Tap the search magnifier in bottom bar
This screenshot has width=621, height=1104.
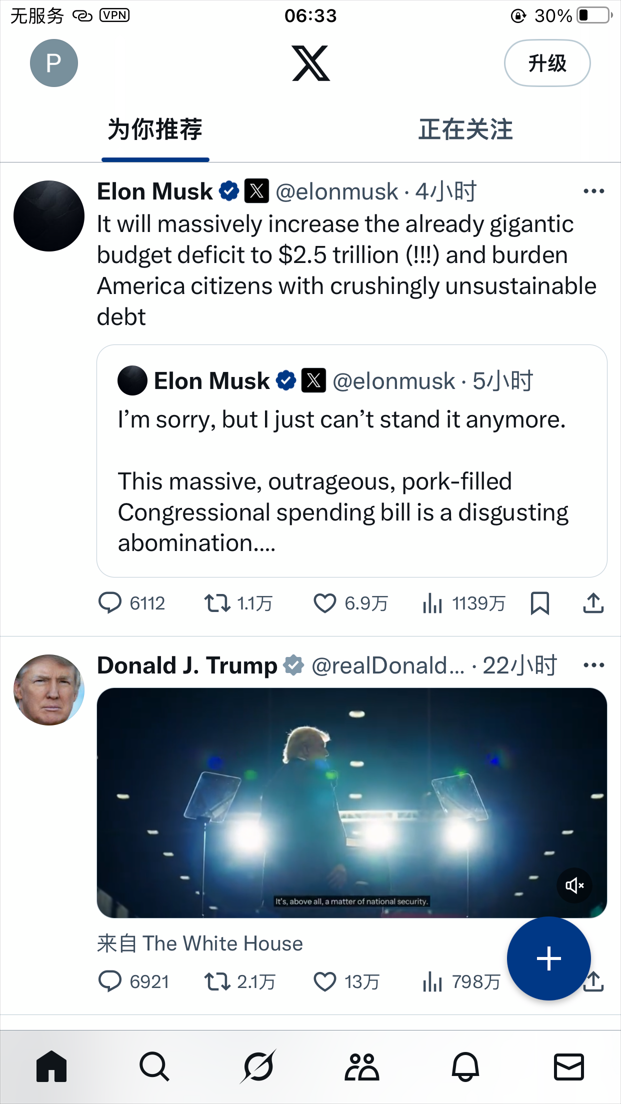[154, 1067]
